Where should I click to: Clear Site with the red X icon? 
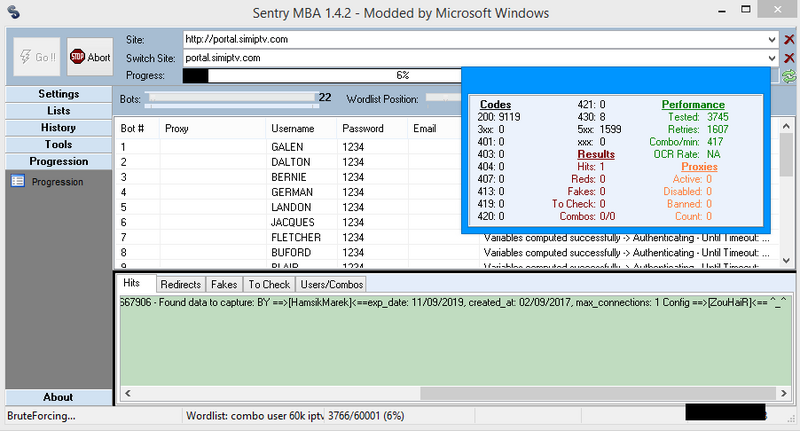789,39
